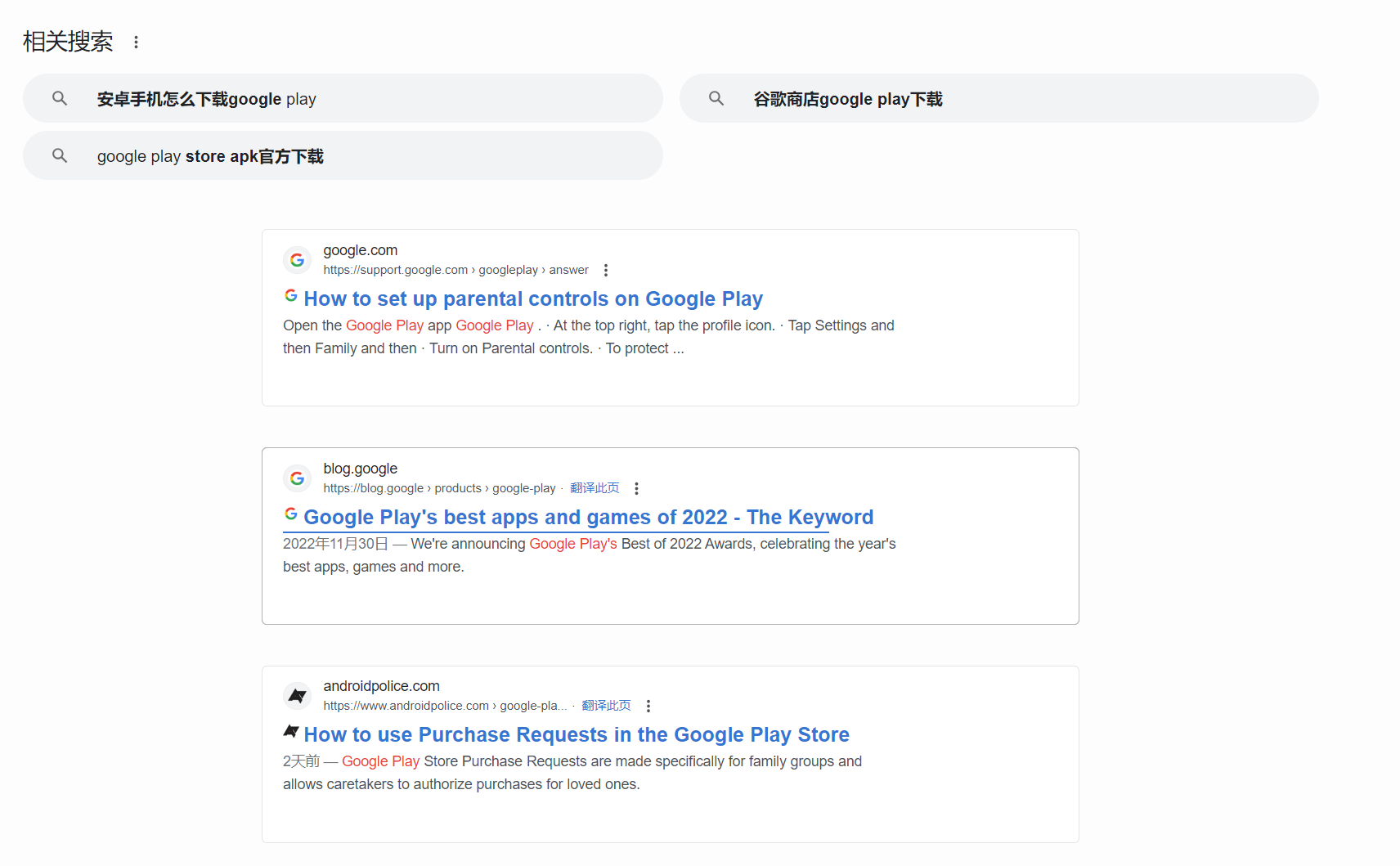
Task: Click the google.com favicon on the first result
Action: coord(297,259)
